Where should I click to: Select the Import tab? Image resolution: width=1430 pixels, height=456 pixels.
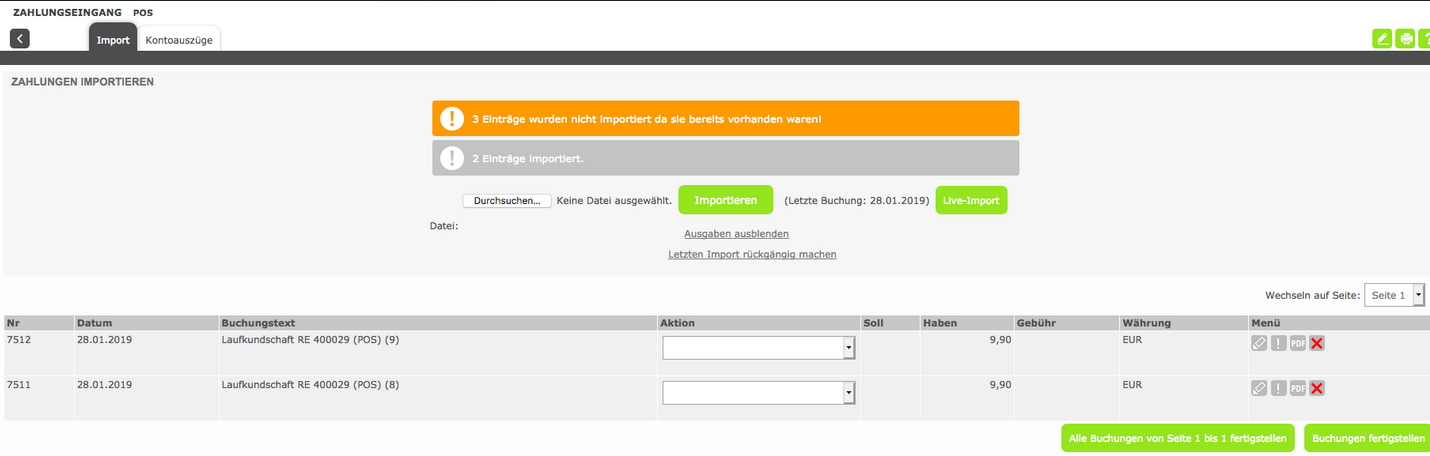[x=113, y=40]
